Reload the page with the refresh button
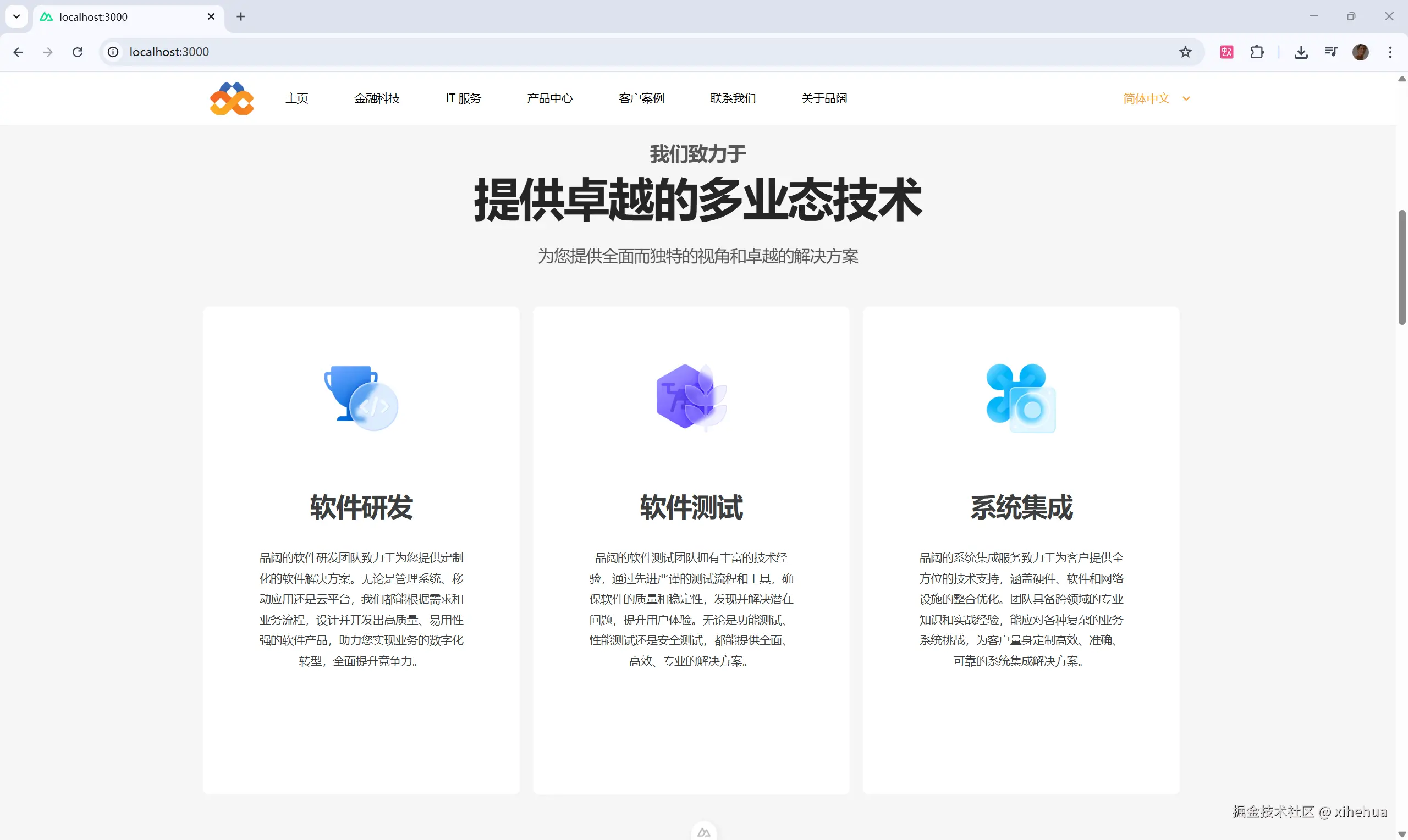Viewport: 1408px width, 840px height. (x=78, y=52)
